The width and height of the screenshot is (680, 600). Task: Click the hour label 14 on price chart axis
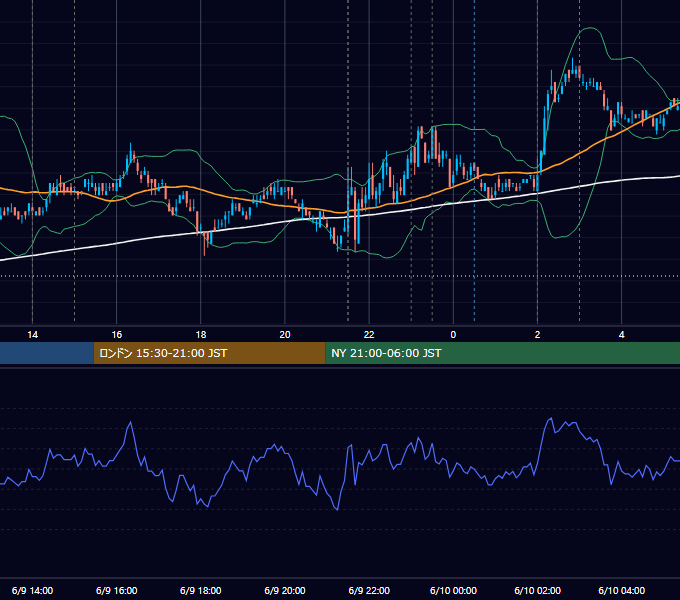[x=33, y=335]
